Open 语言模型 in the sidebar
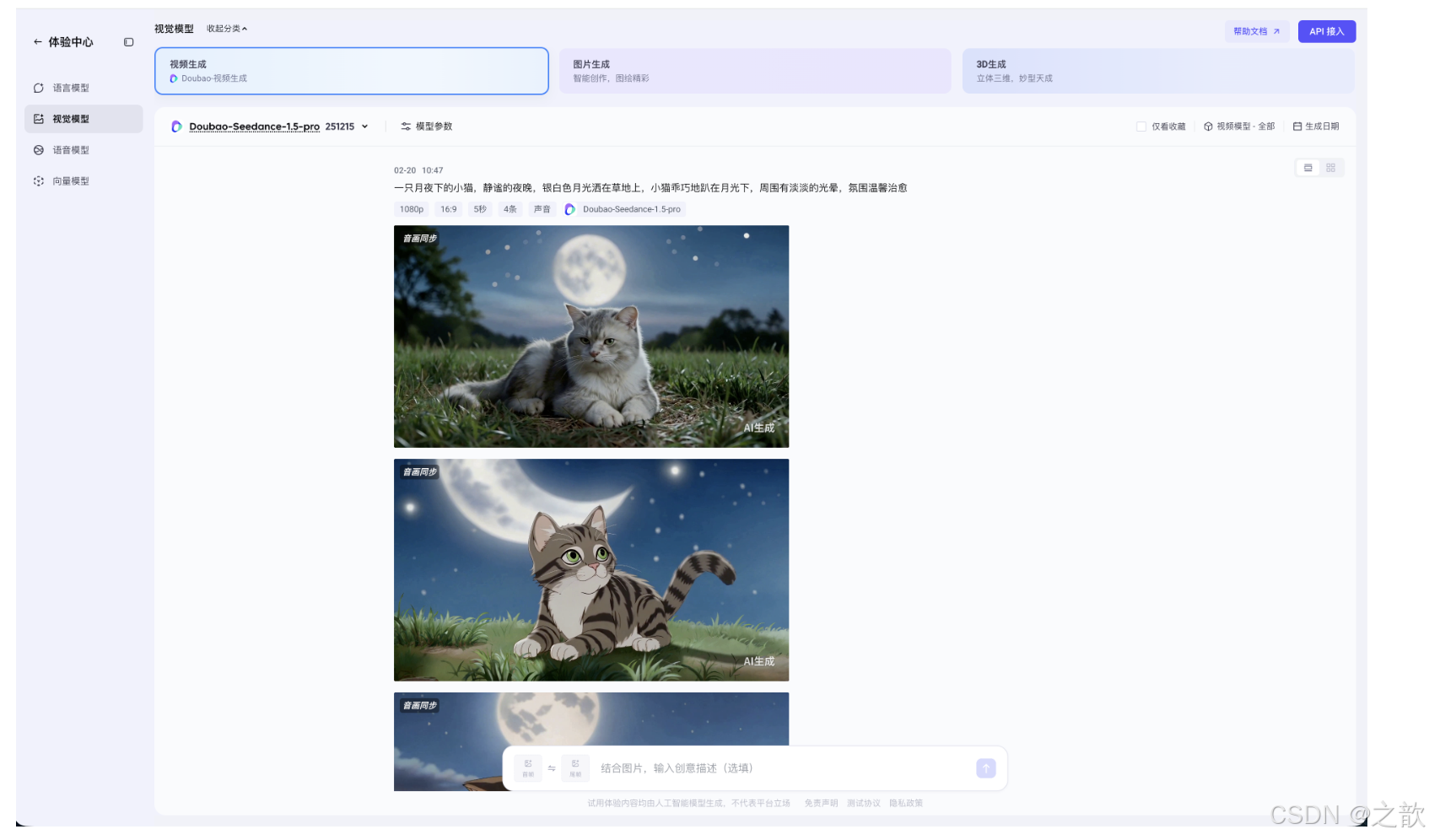1429x840 pixels. coord(84,88)
